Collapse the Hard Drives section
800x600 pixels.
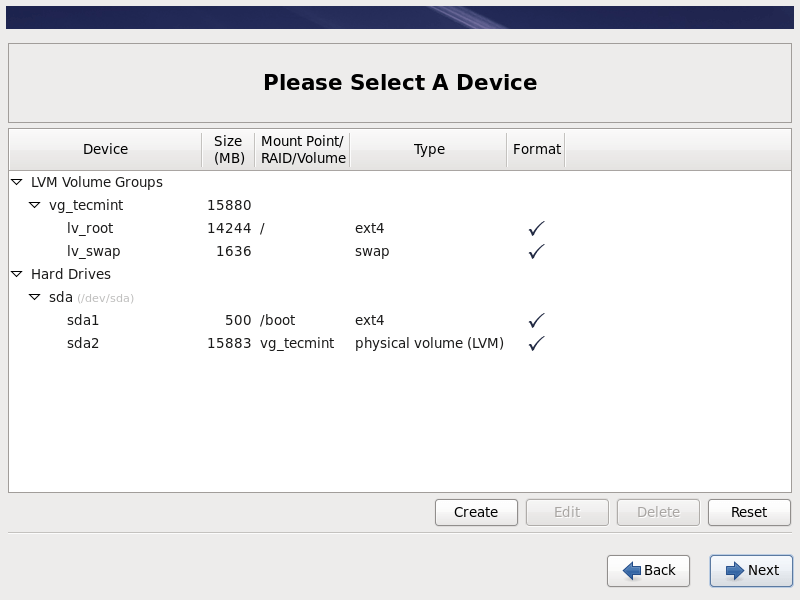17,274
